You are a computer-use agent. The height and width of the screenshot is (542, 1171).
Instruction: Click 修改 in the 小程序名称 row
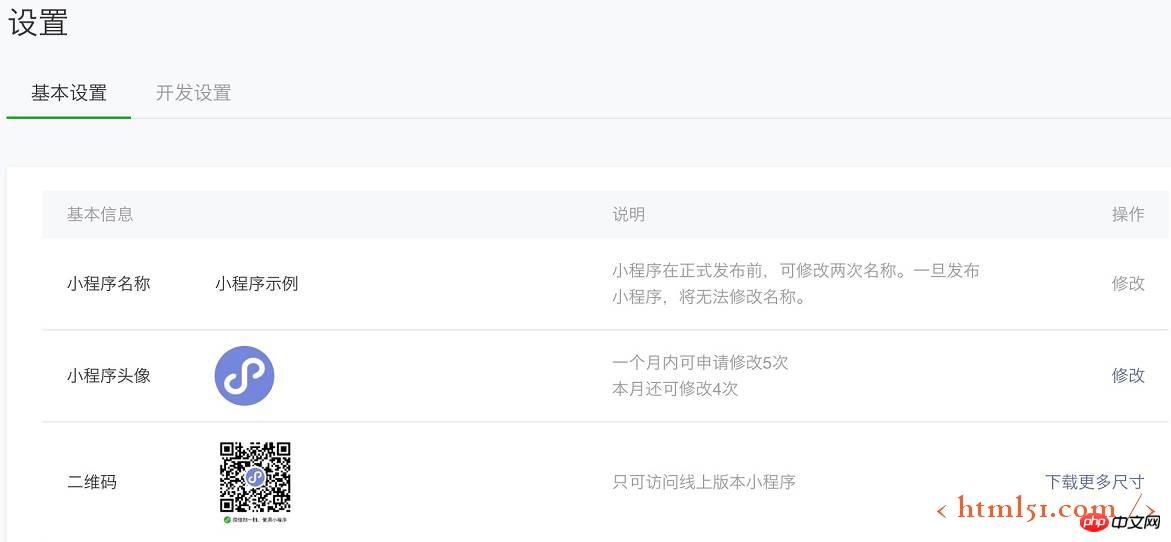1128,283
